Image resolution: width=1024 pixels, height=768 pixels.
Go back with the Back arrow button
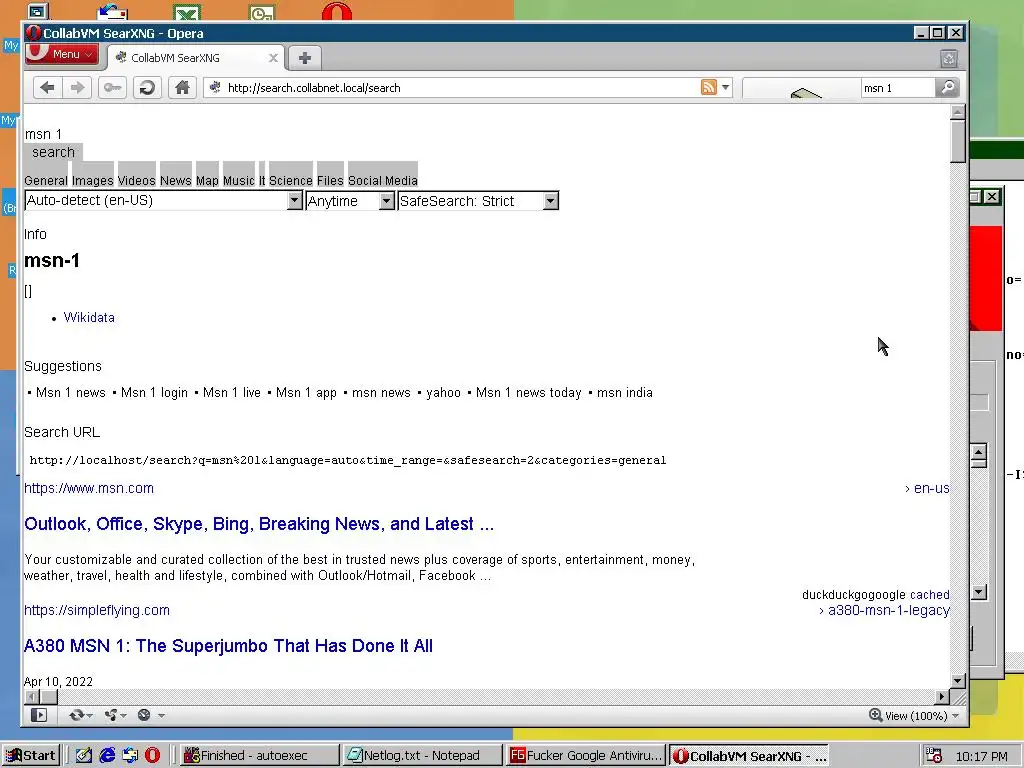tap(47, 88)
